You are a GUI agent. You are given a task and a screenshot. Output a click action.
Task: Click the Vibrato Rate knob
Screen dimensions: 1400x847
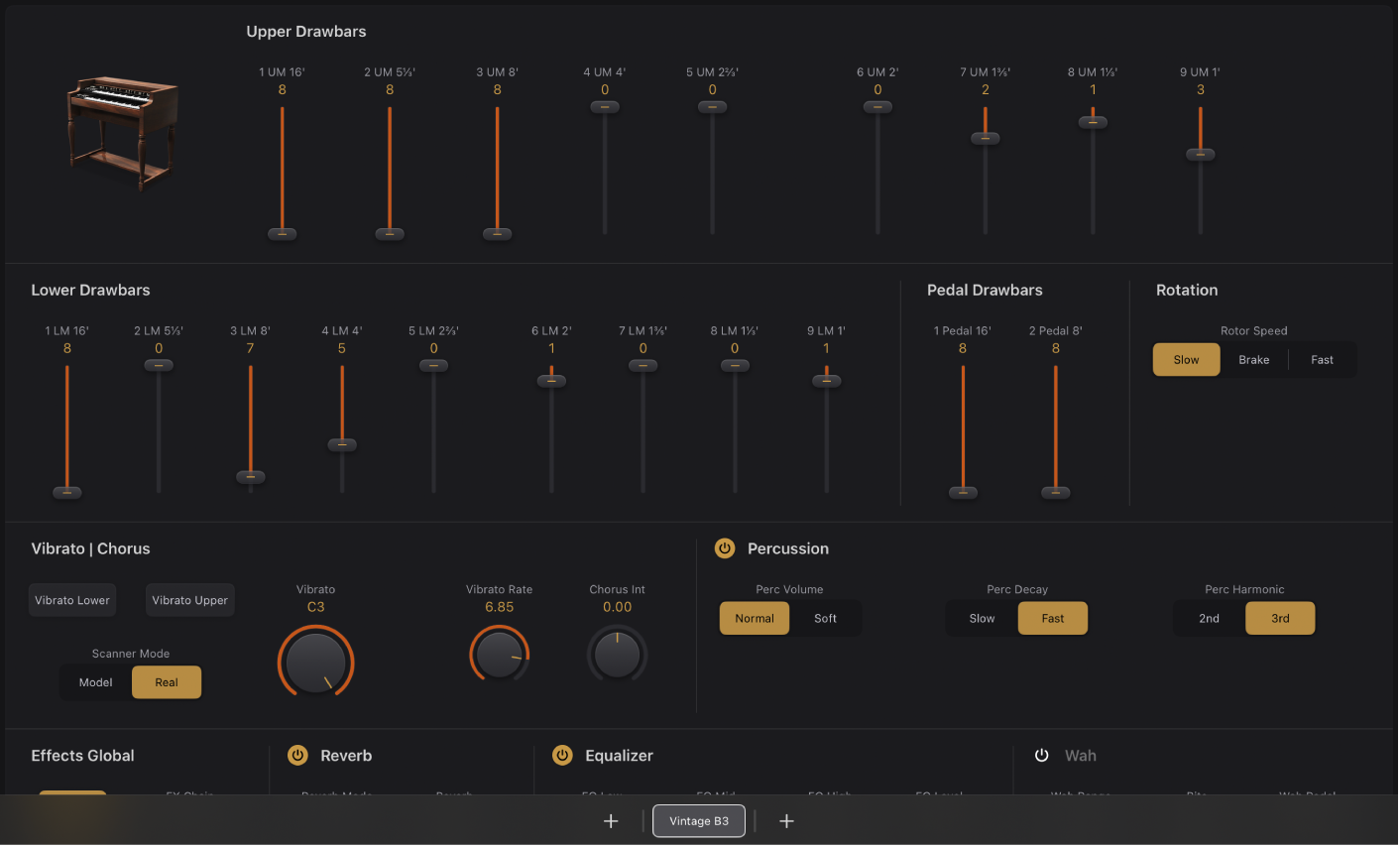[499, 654]
